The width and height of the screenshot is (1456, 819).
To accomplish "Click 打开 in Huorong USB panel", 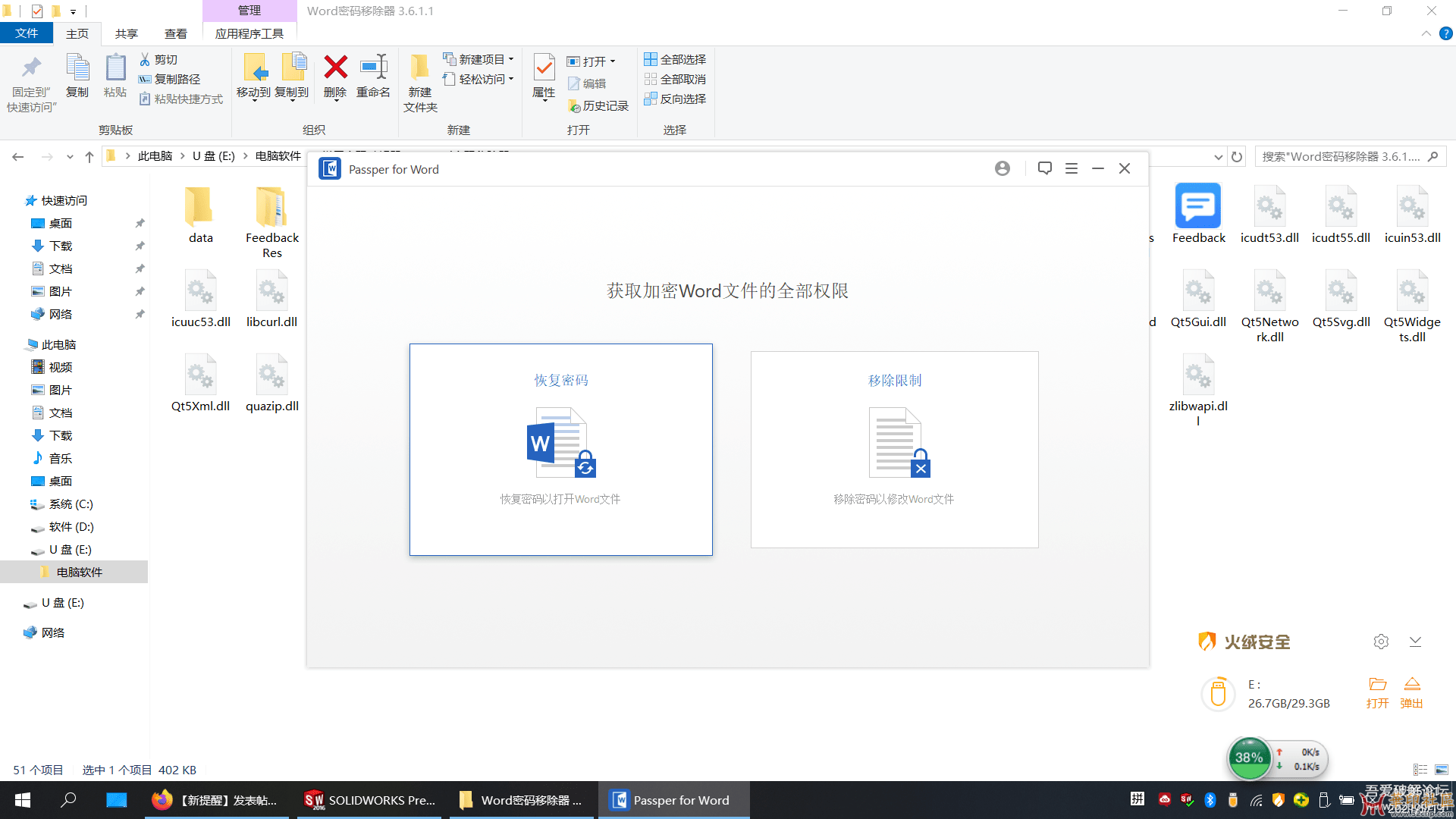I will (x=1377, y=693).
